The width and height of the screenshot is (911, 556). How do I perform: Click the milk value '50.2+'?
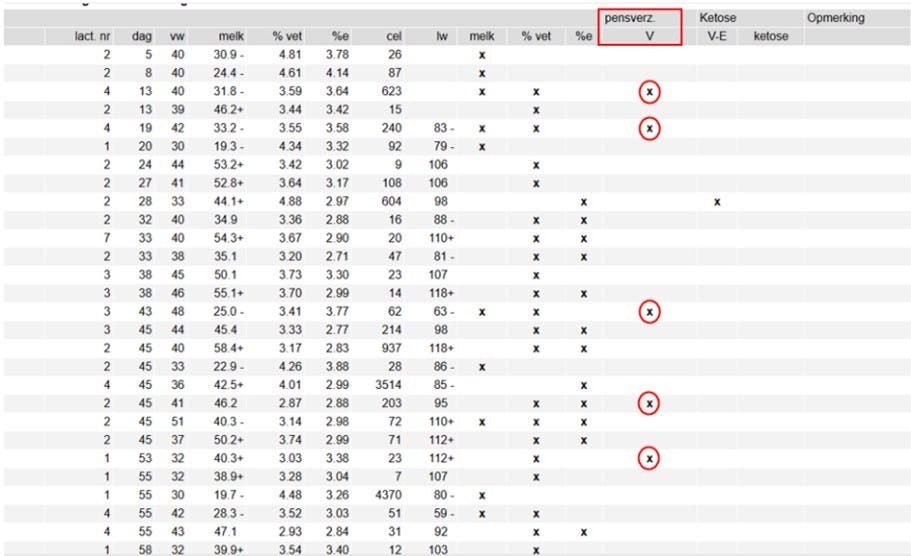228,440
